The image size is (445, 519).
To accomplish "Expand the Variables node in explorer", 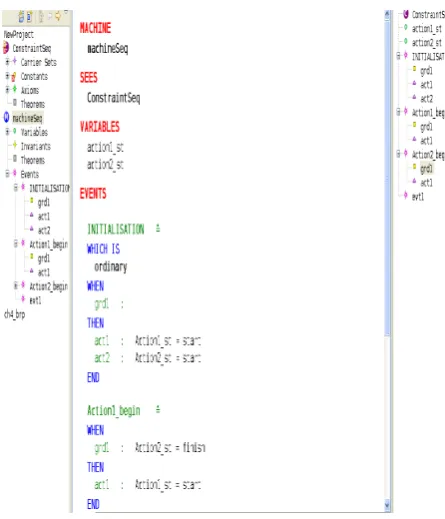I will tap(7, 132).
